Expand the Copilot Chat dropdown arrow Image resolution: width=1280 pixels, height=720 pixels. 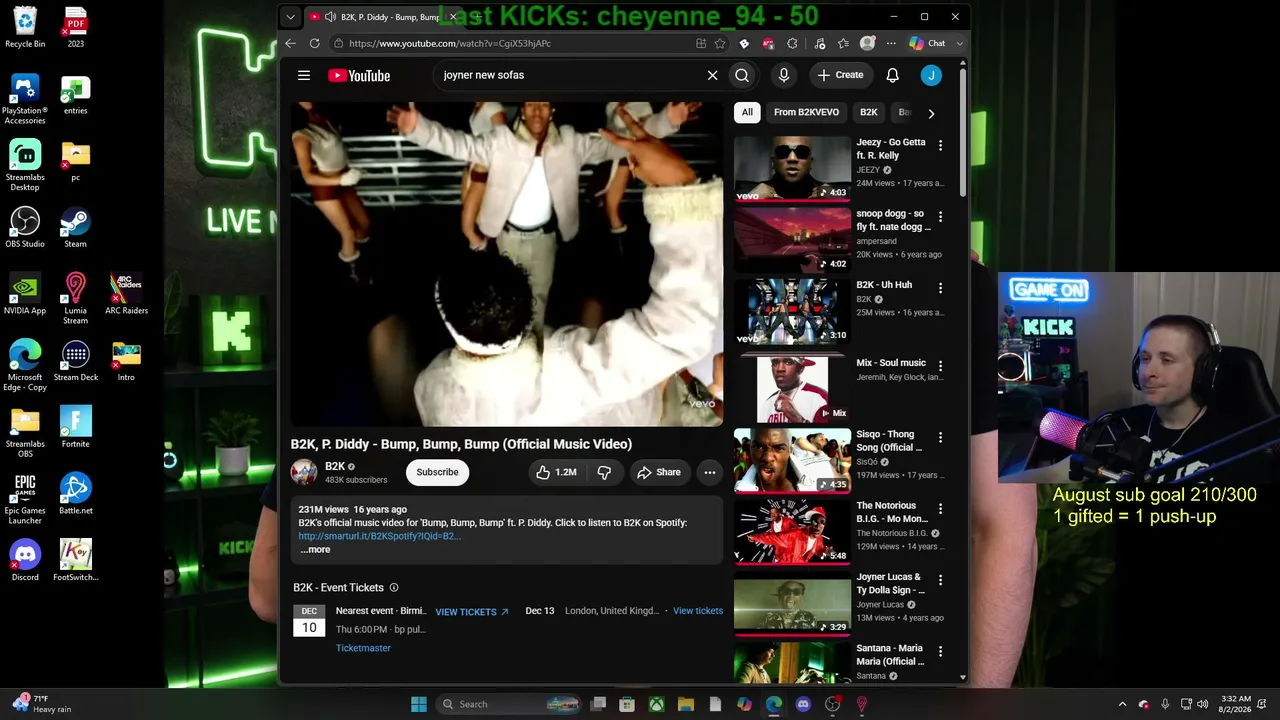pyautogui.click(x=959, y=43)
